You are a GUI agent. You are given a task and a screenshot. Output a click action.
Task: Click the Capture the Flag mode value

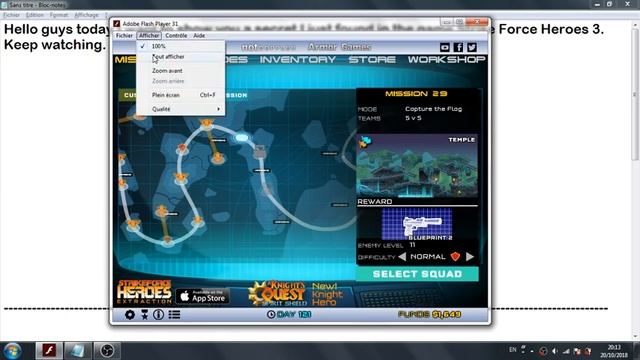(433, 109)
